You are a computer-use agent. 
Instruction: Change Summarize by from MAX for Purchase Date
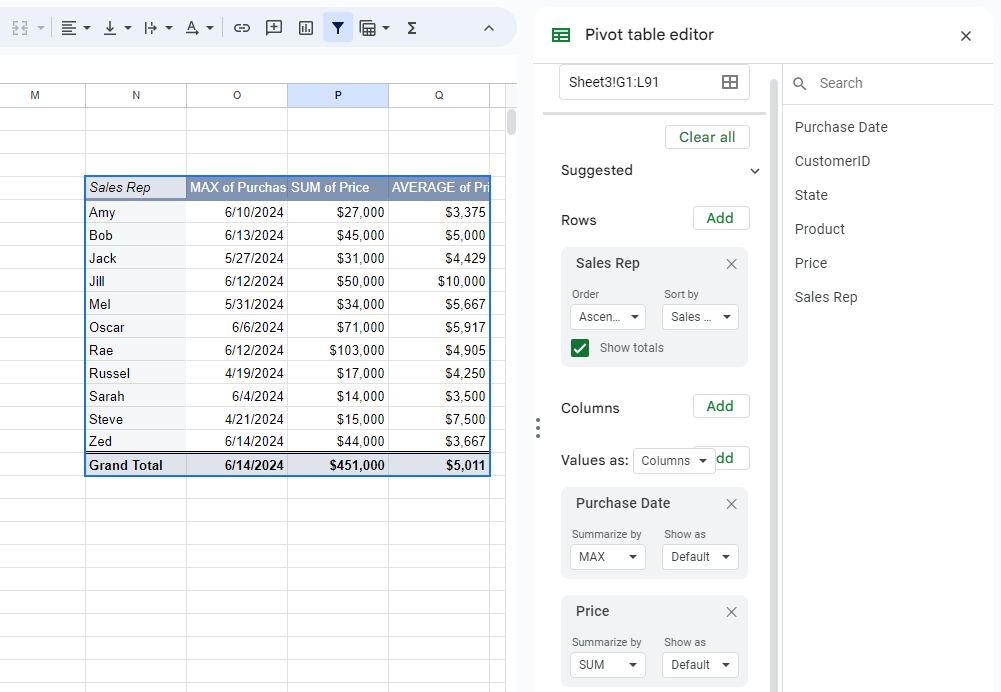point(607,556)
